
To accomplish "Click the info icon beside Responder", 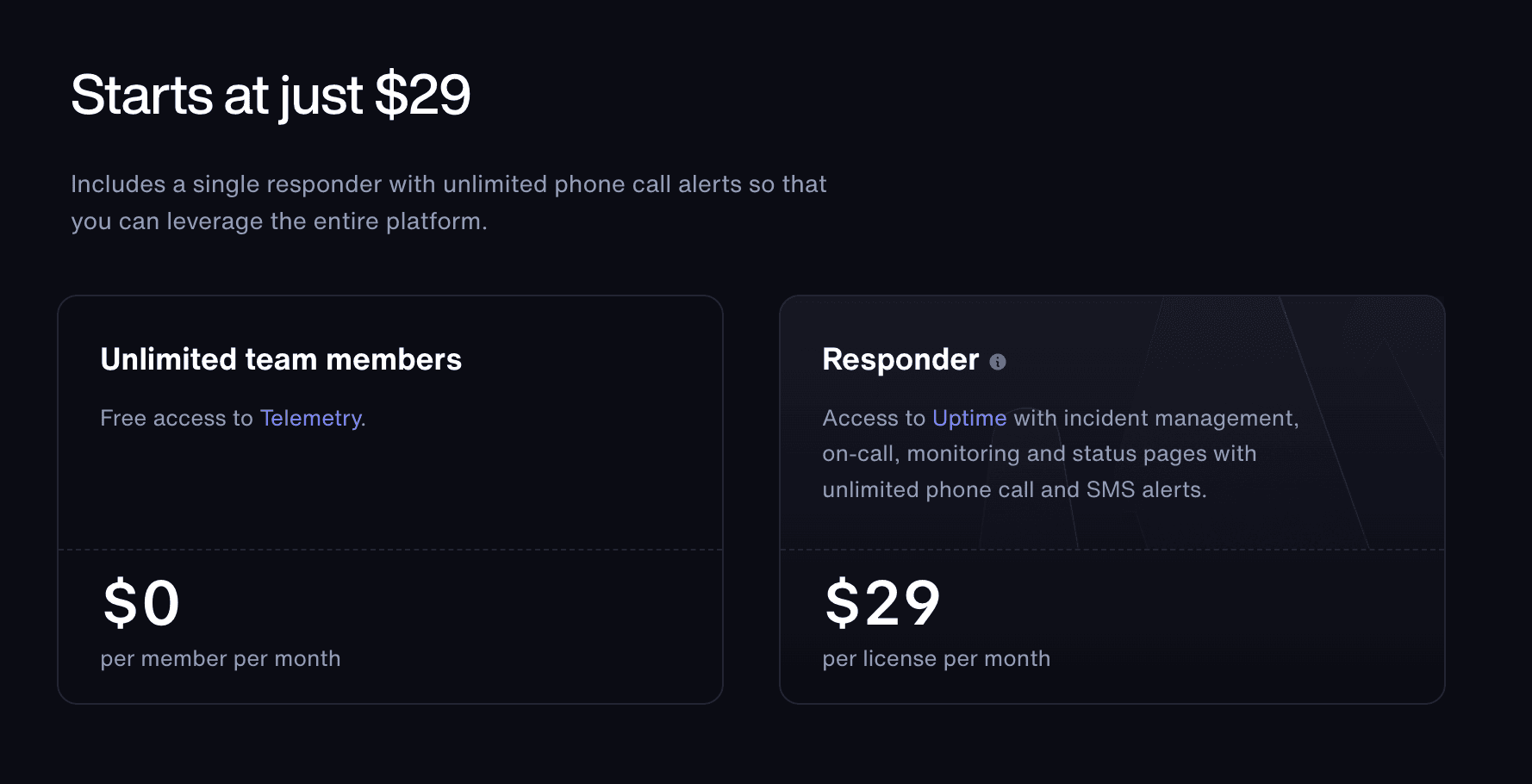I will (998, 362).
